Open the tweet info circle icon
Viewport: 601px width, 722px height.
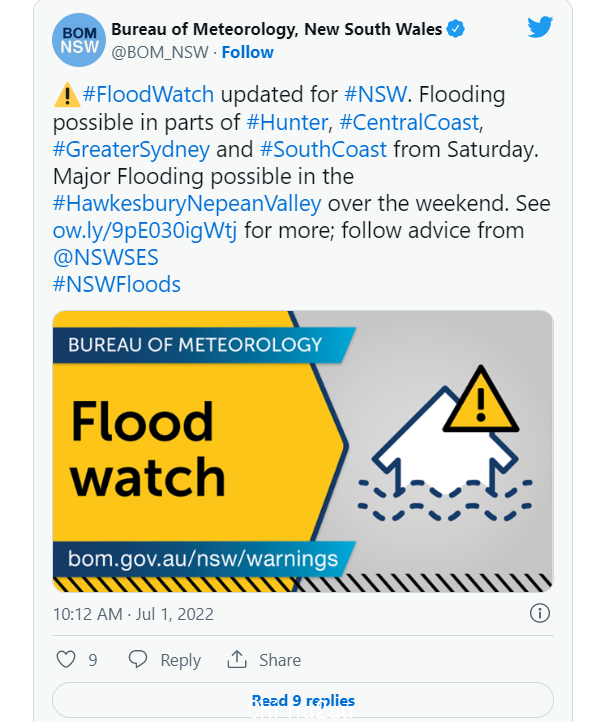coord(539,613)
